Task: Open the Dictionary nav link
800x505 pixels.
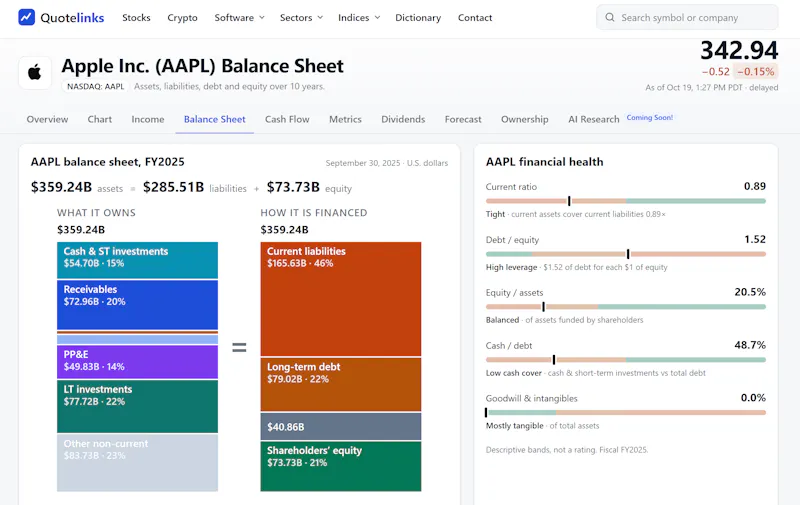Action: click(418, 18)
